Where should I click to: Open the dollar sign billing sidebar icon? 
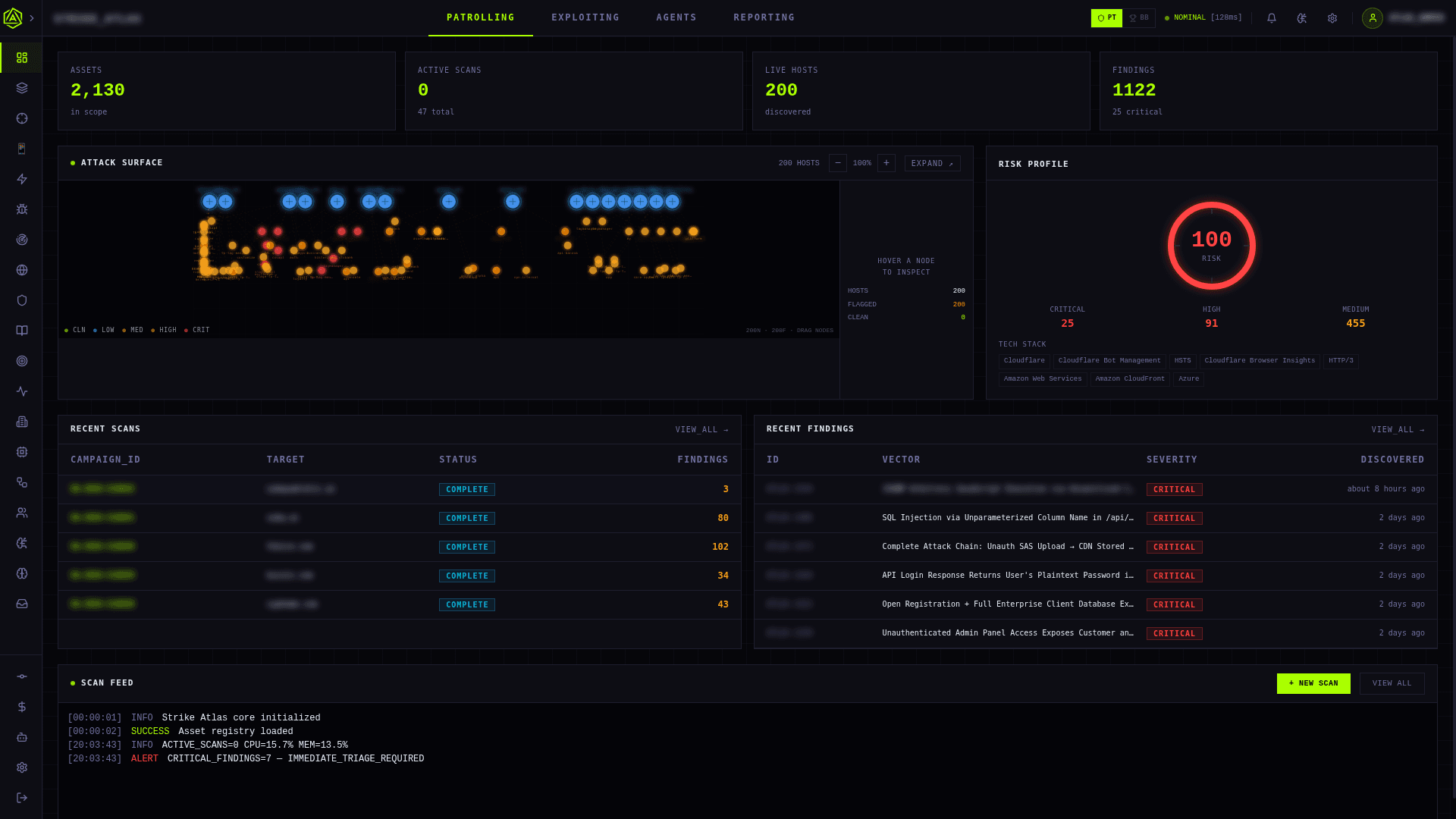[22, 707]
